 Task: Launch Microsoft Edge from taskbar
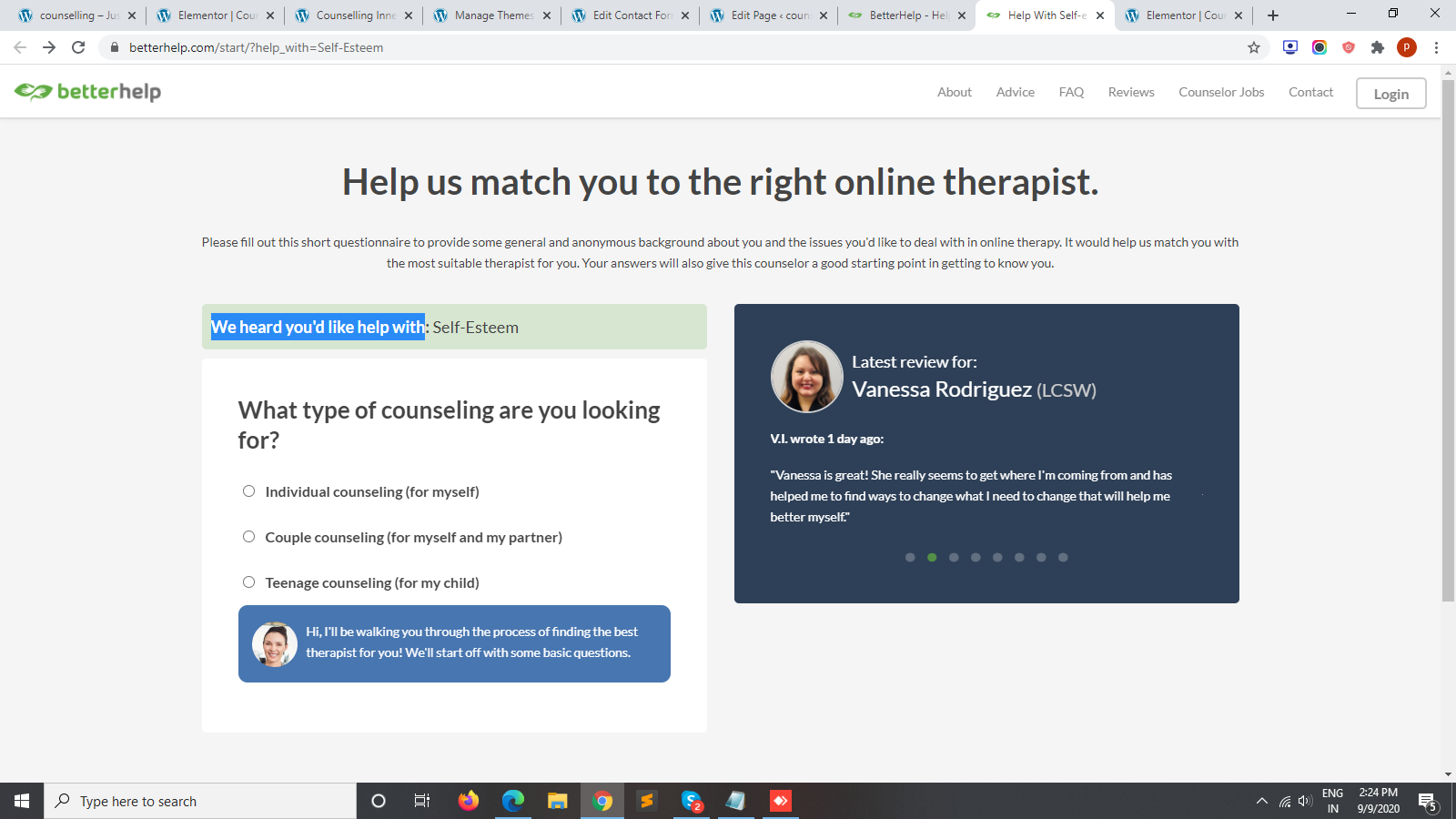(x=513, y=801)
